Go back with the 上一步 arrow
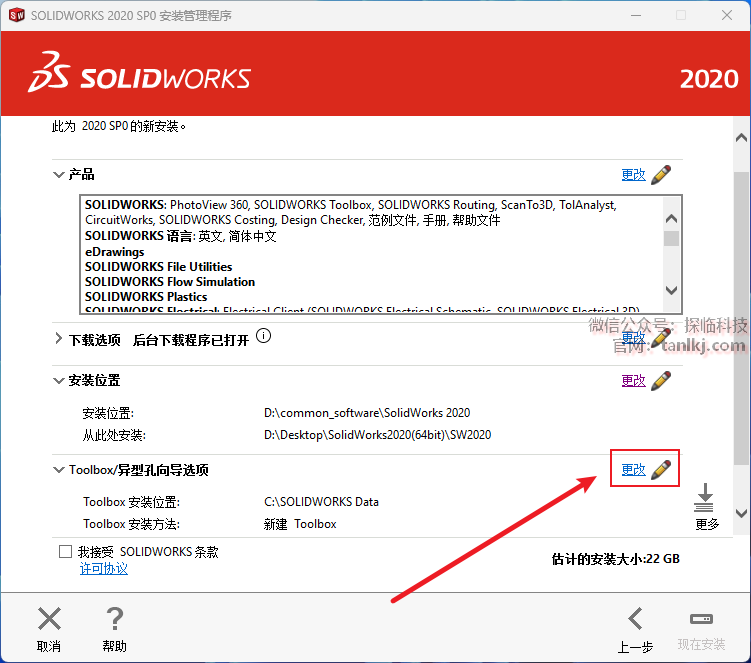The width and height of the screenshot is (751, 663). tap(636, 618)
